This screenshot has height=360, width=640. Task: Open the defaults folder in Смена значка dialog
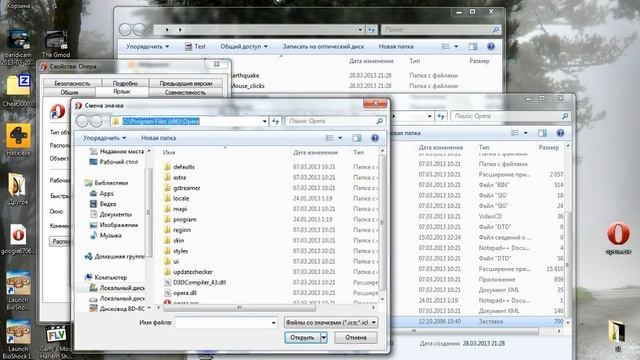[x=184, y=167]
